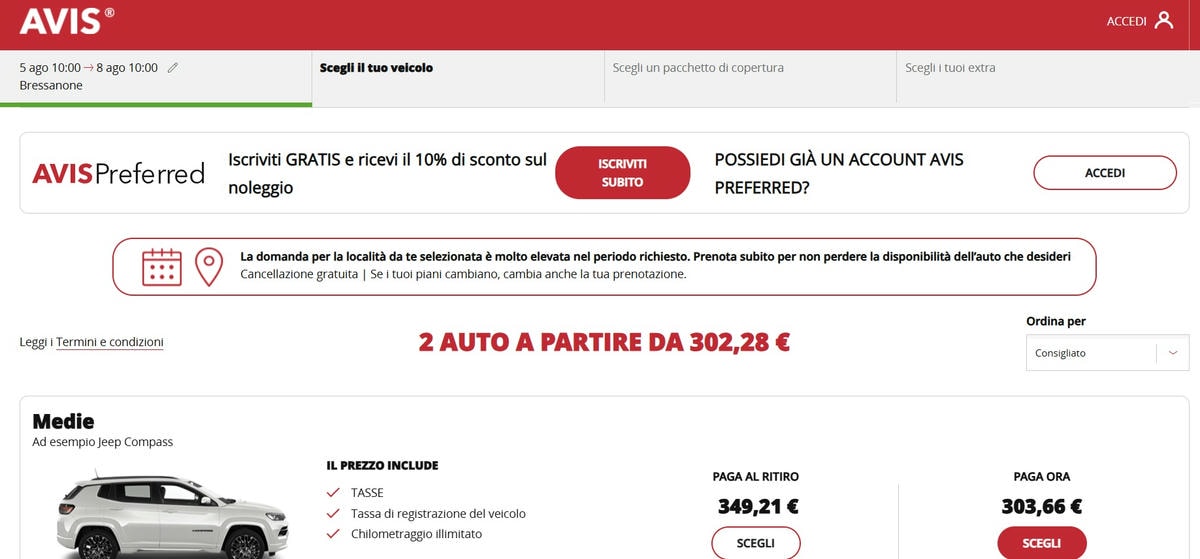Go to Scegli un pacchetto di copertura step

click(x=698, y=68)
